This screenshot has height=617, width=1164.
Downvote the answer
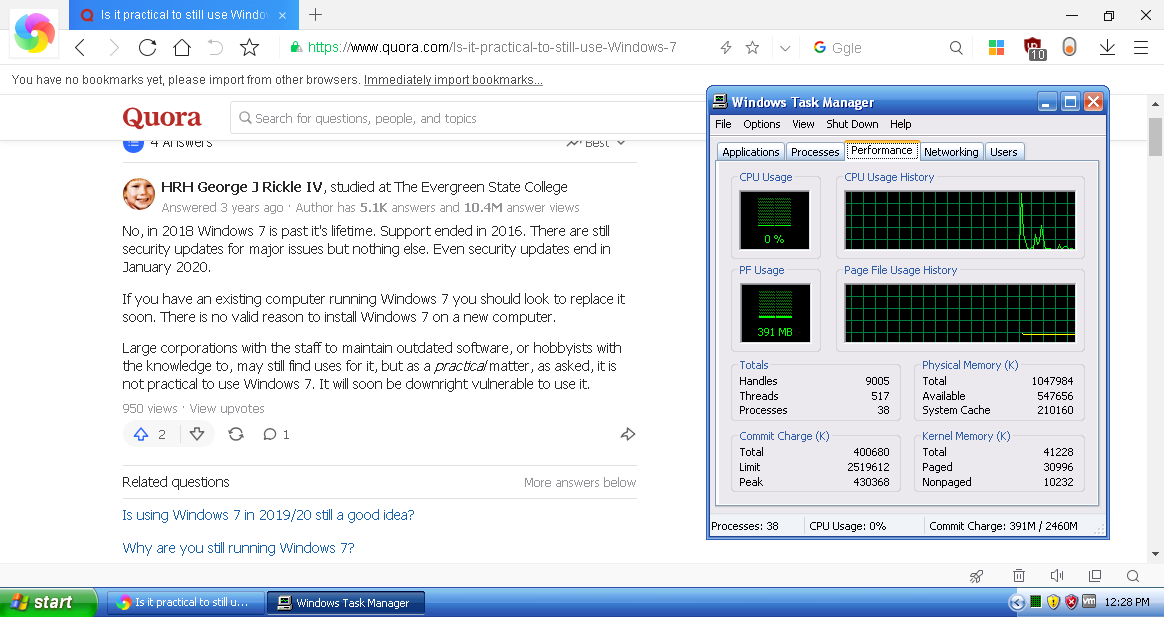[x=197, y=434]
